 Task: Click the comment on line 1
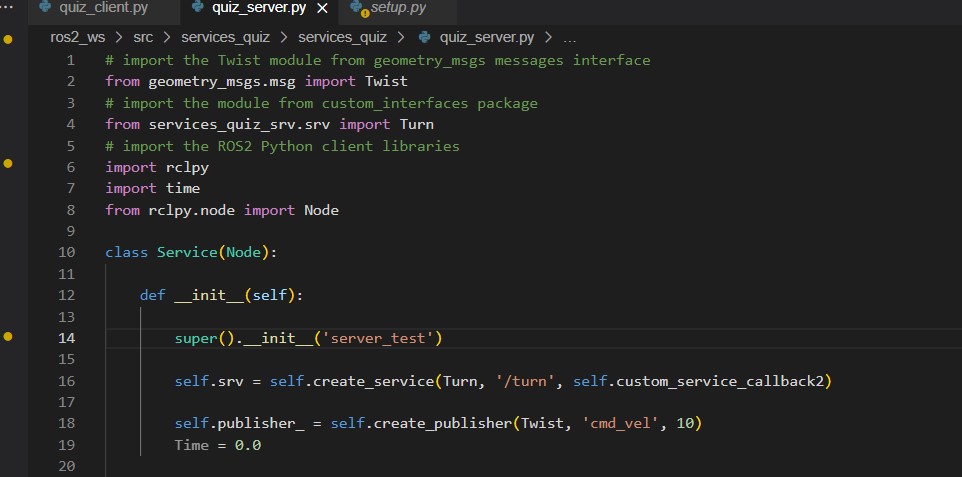click(378, 60)
